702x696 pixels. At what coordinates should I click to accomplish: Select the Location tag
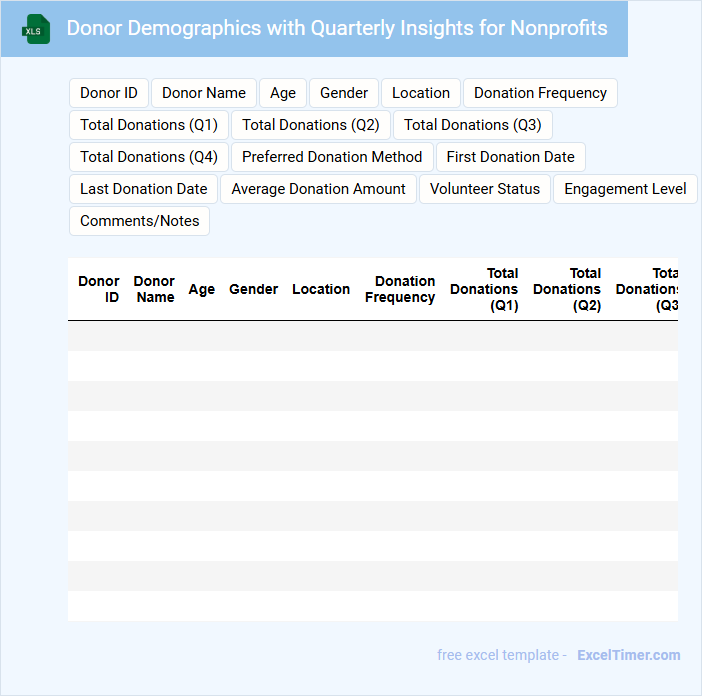tap(421, 93)
